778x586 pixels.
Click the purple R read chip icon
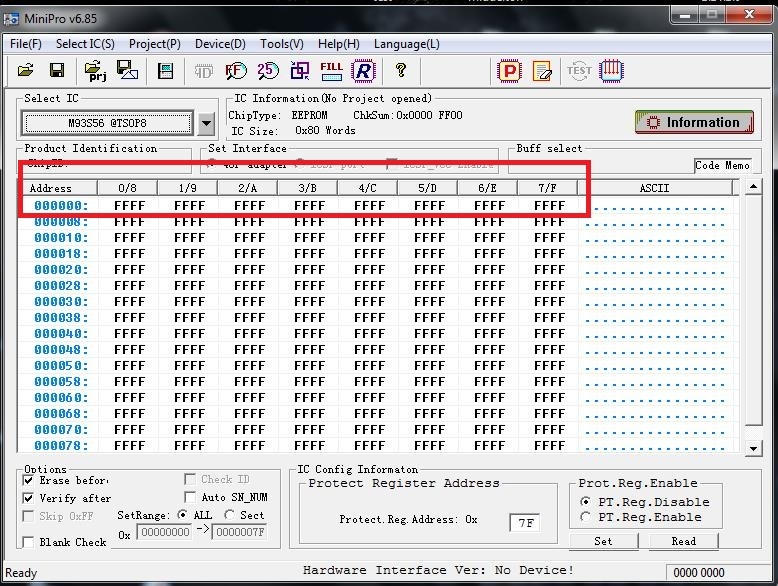363,70
